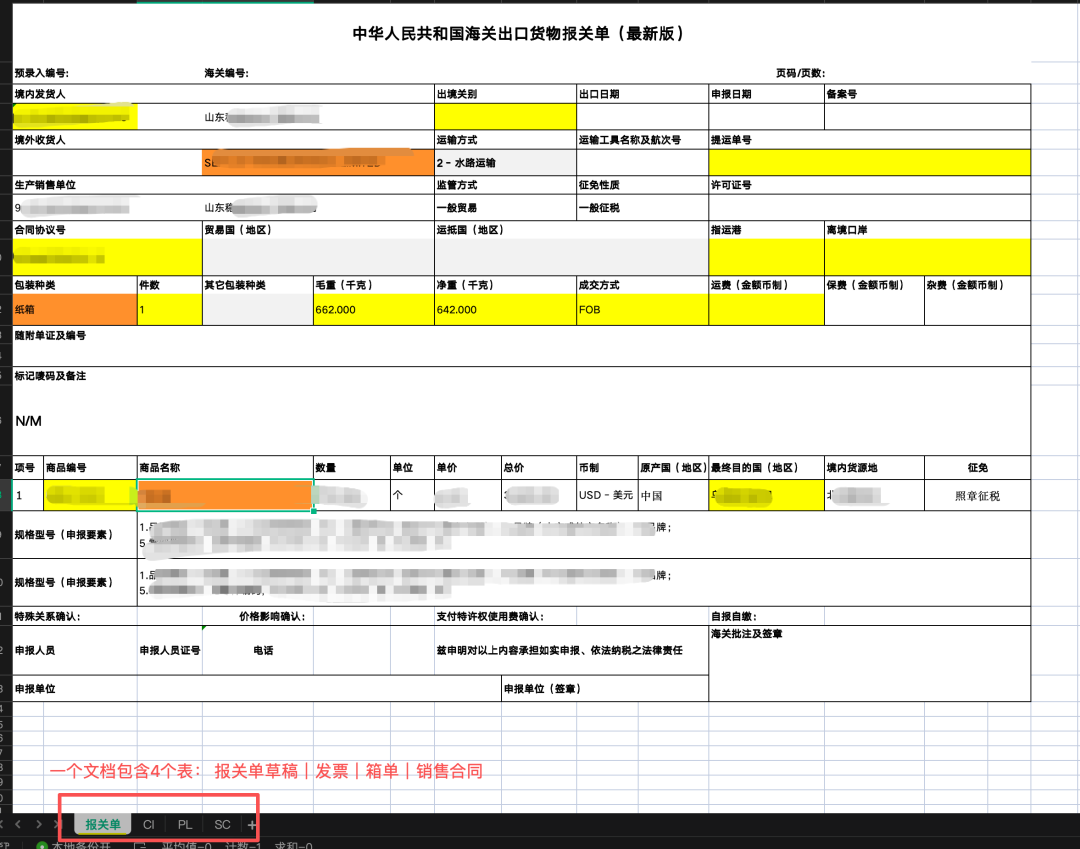
Task: Click the previous-sheet arrow in the tab bar
Action: pyautogui.click(x=18, y=824)
